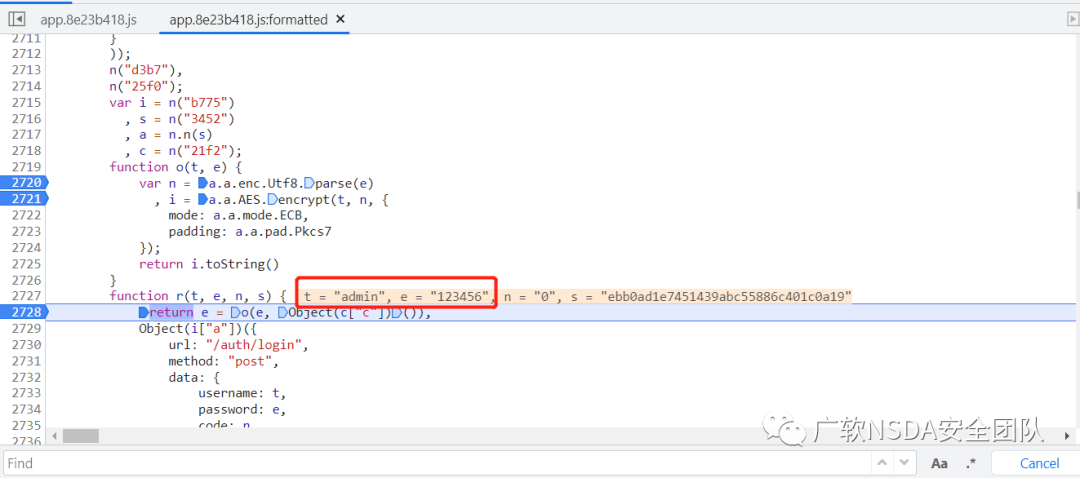
Task: Click vertical scrollbar thumb on right edge
Action: point(1077,200)
